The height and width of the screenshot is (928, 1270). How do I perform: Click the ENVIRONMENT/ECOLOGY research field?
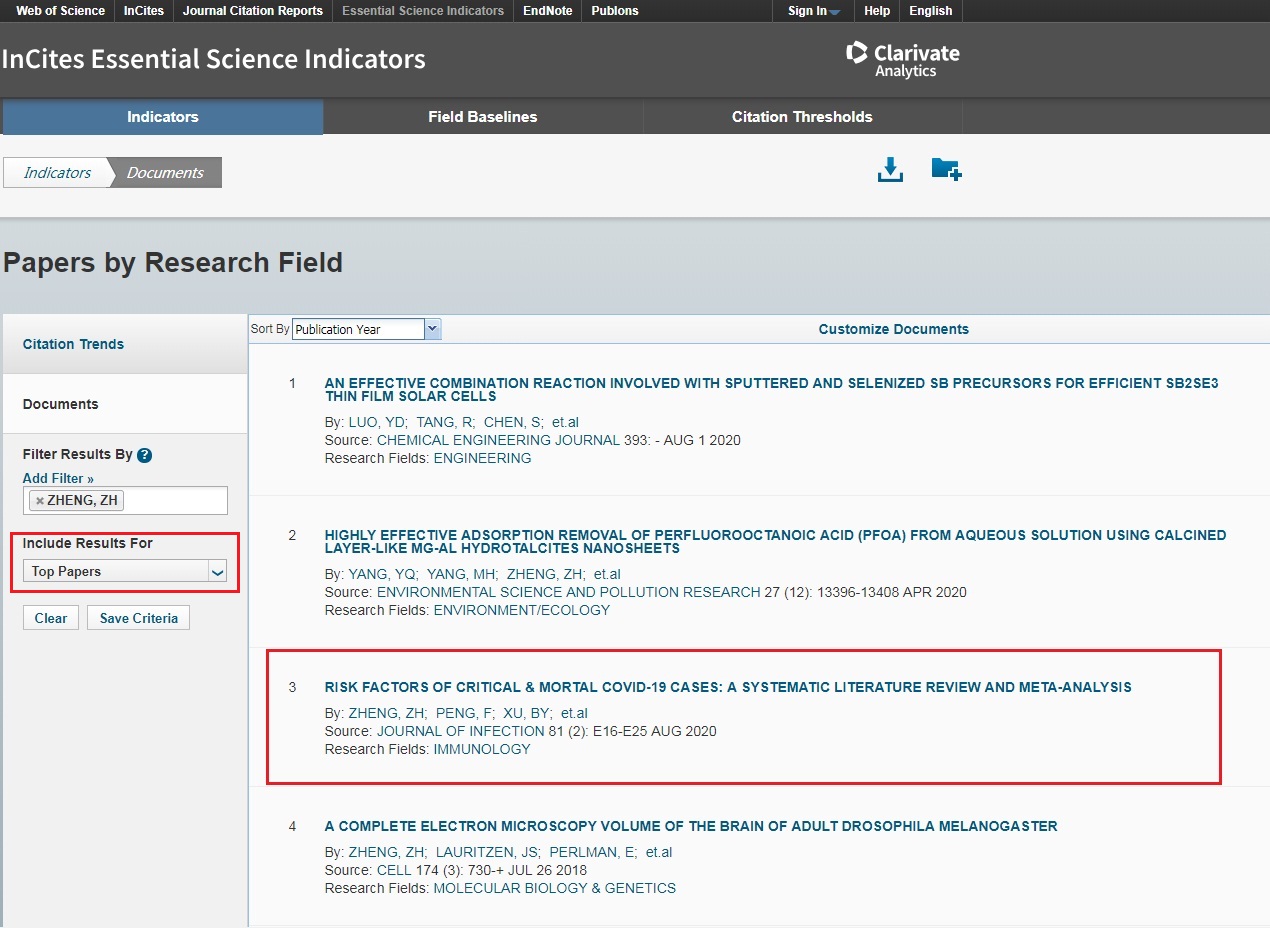coord(522,610)
